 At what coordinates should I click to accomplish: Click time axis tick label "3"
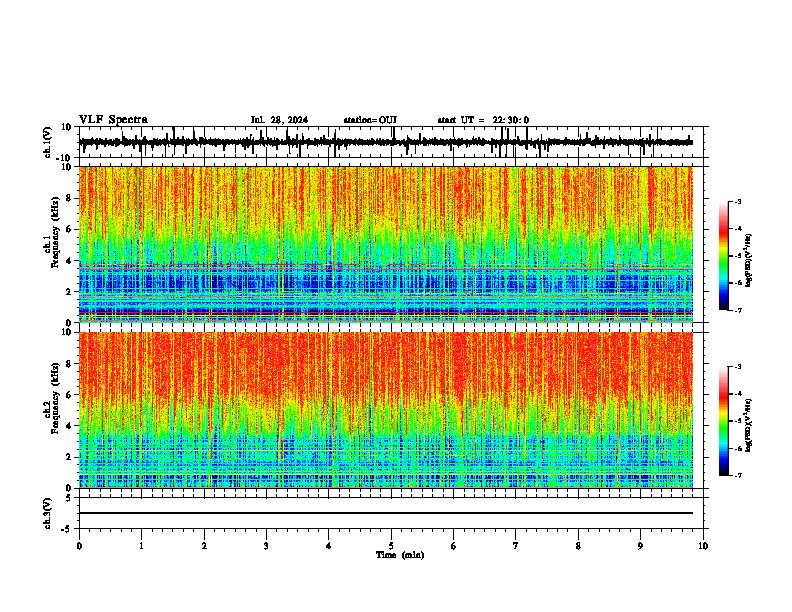pyautogui.click(x=266, y=546)
